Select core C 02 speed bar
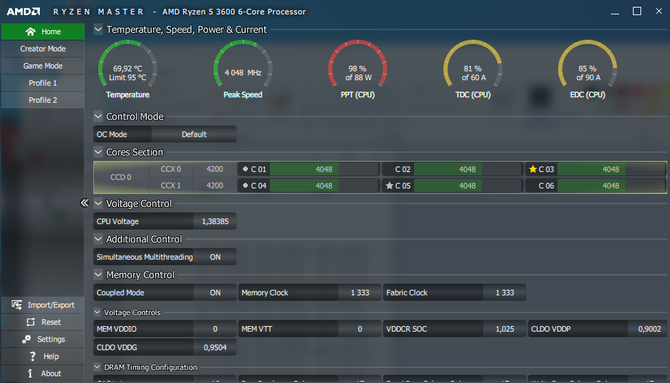The height and width of the screenshot is (383, 670). (467, 169)
